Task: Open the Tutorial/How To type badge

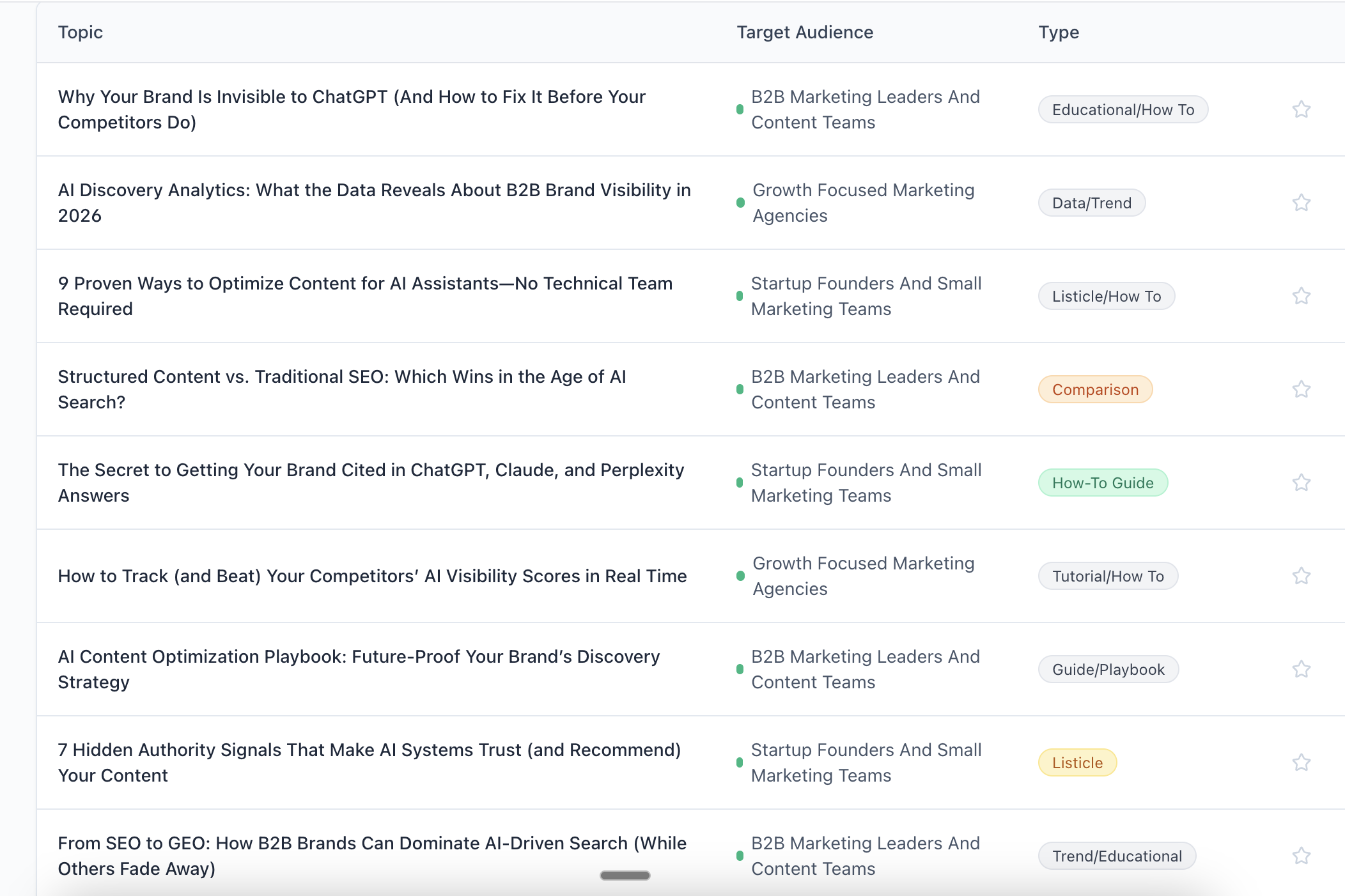Action: [x=1108, y=576]
